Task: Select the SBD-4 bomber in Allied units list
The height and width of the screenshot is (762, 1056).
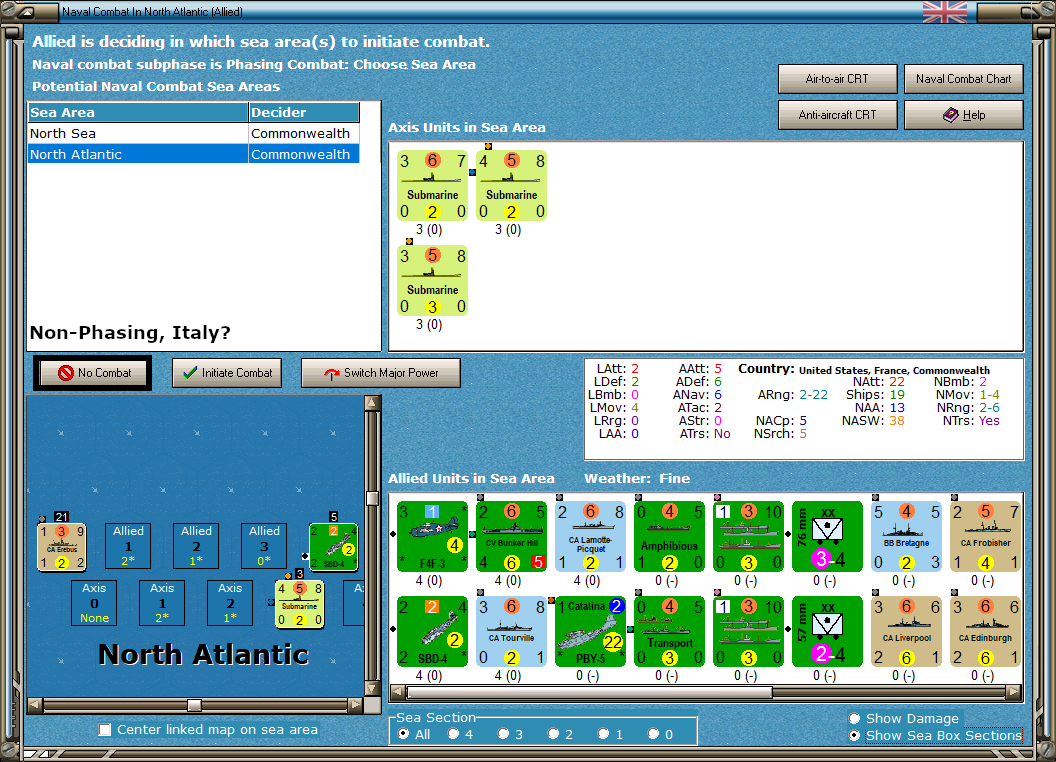Action: click(x=432, y=631)
